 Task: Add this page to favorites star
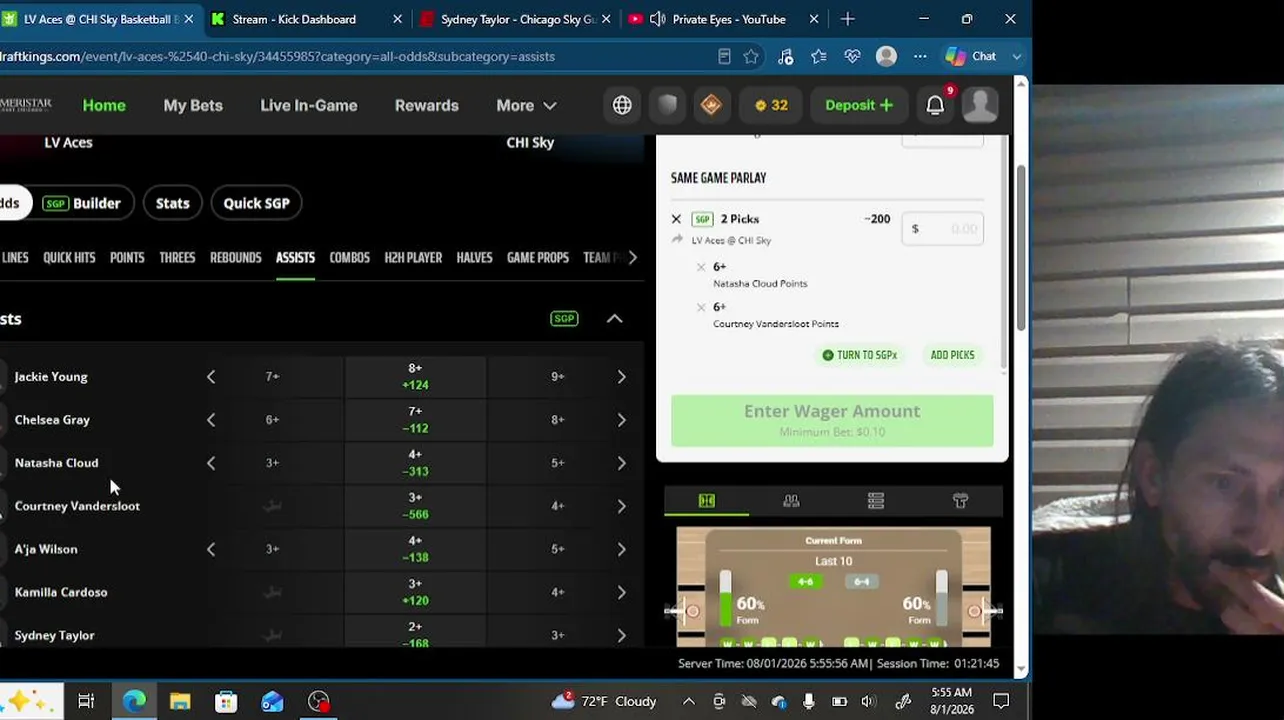click(751, 56)
